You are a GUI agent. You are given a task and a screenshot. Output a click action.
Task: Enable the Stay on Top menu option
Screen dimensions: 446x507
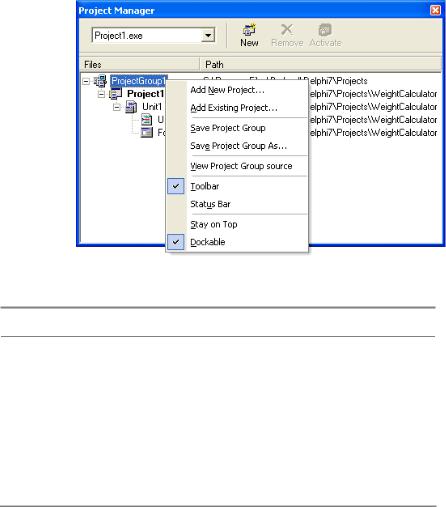click(x=237, y=224)
